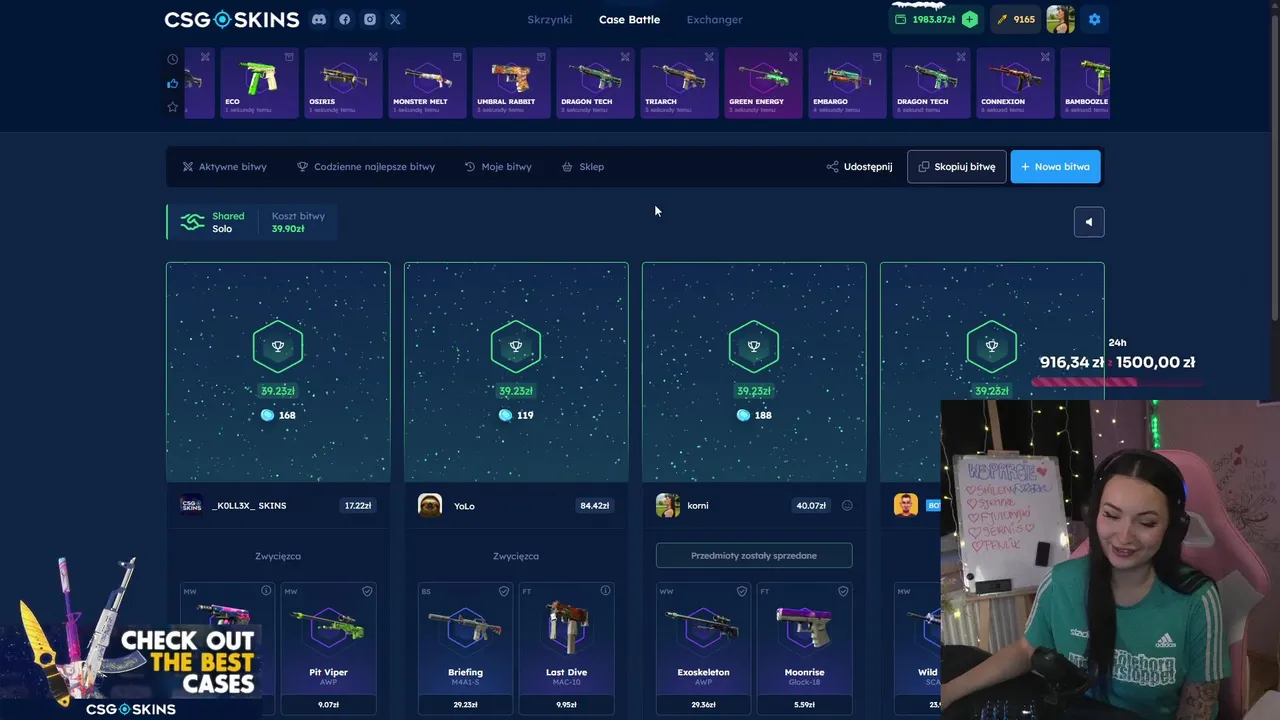This screenshot has height=720, width=1280.
Task: Click crossed-swords icon on GREEN ENERGY card
Action: (793, 57)
